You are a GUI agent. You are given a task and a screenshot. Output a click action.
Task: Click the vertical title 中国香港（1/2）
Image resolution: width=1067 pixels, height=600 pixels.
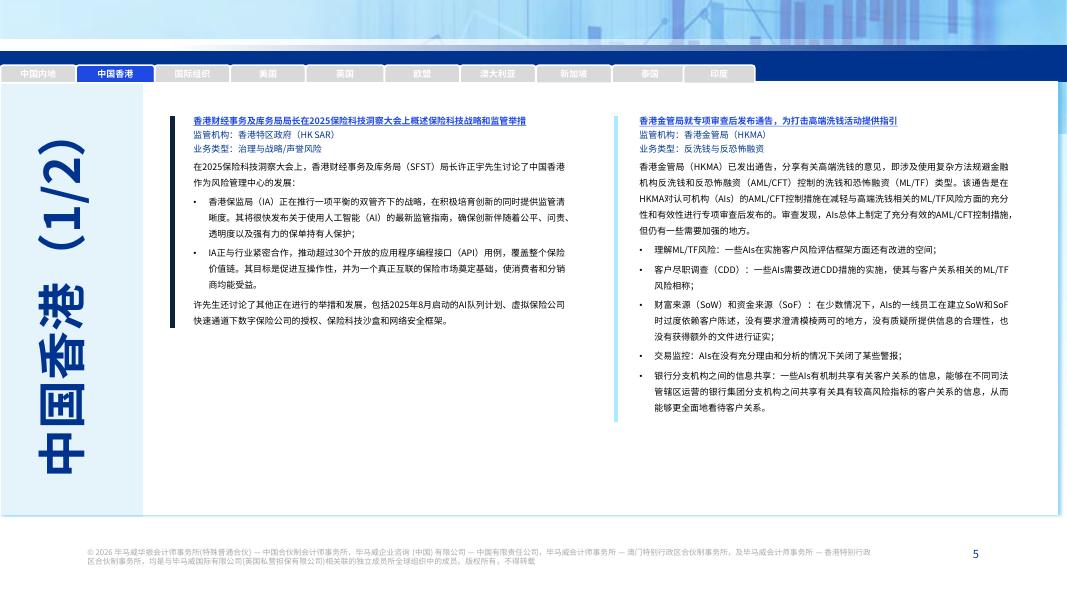point(62,306)
